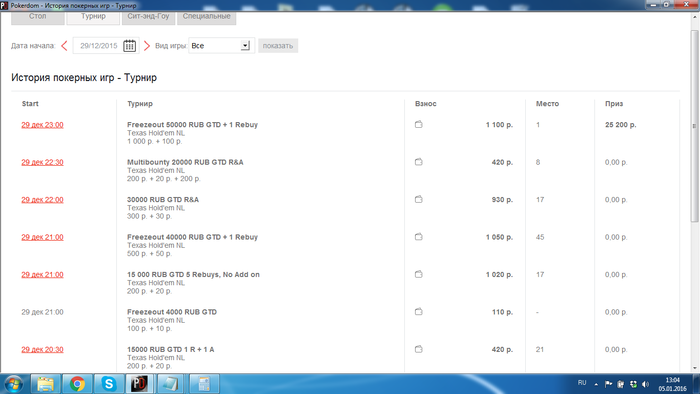The height and width of the screenshot is (394, 700).
Task: Click place value 45
Action: point(540,237)
